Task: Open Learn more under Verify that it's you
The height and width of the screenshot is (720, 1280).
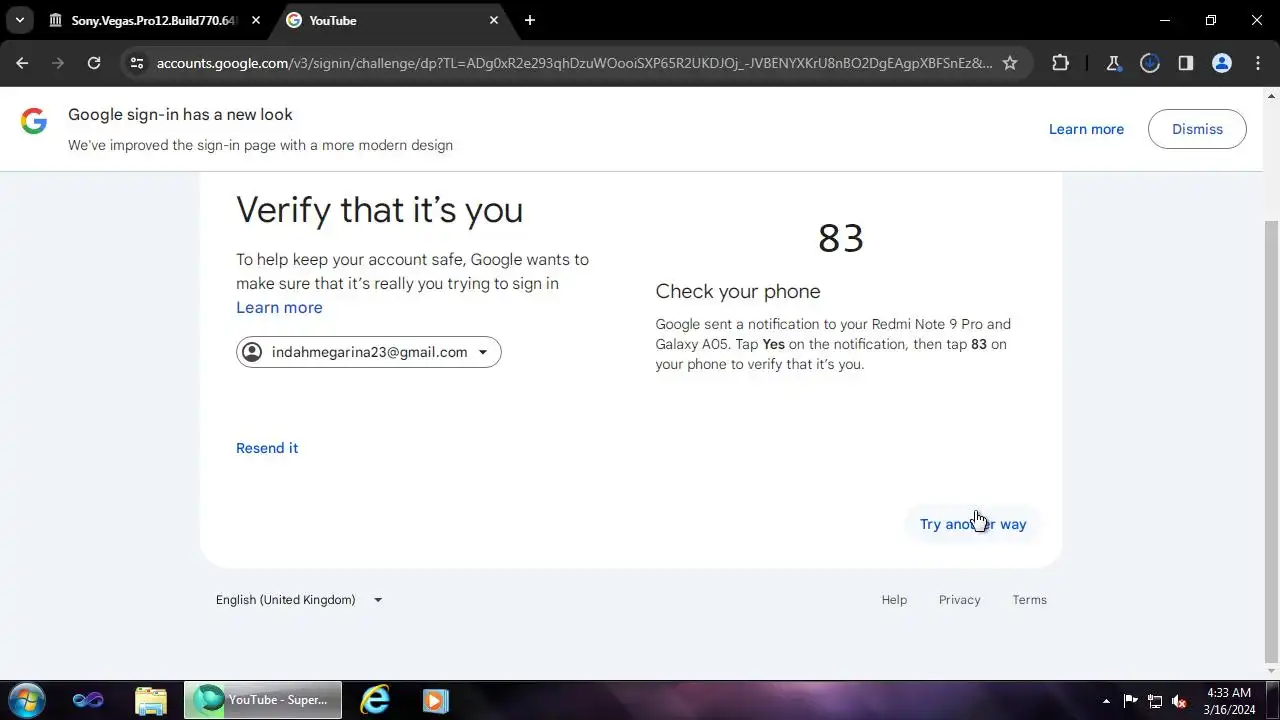Action: click(279, 307)
